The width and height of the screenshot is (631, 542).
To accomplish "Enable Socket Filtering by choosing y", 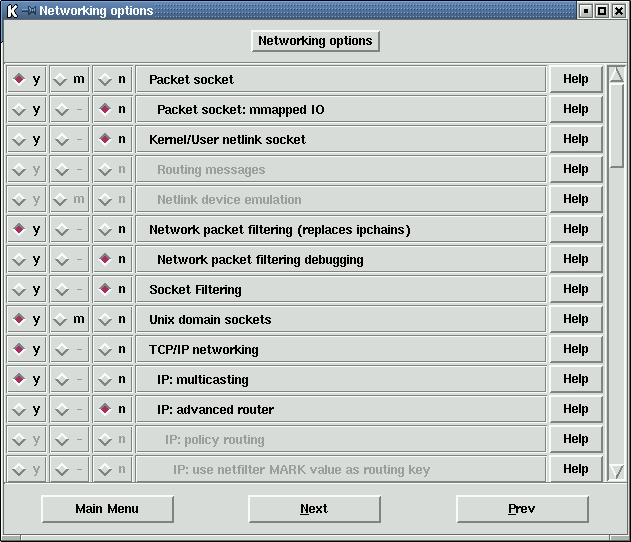I will pos(26,289).
